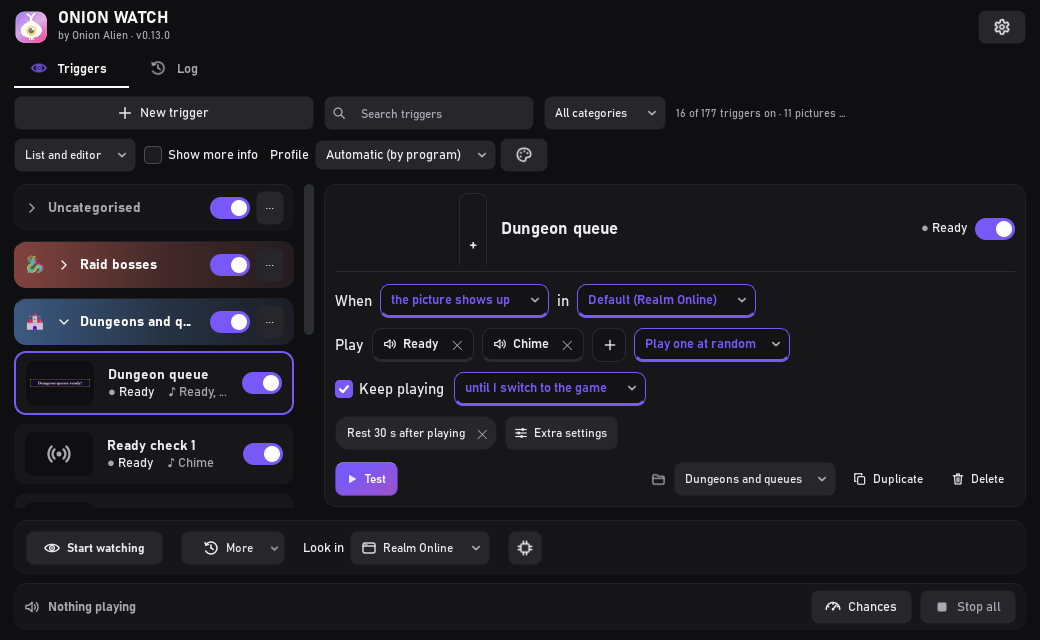Open the All categories dropdown
The height and width of the screenshot is (640, 1040).
pyautogui.click(x=605, y=113)
